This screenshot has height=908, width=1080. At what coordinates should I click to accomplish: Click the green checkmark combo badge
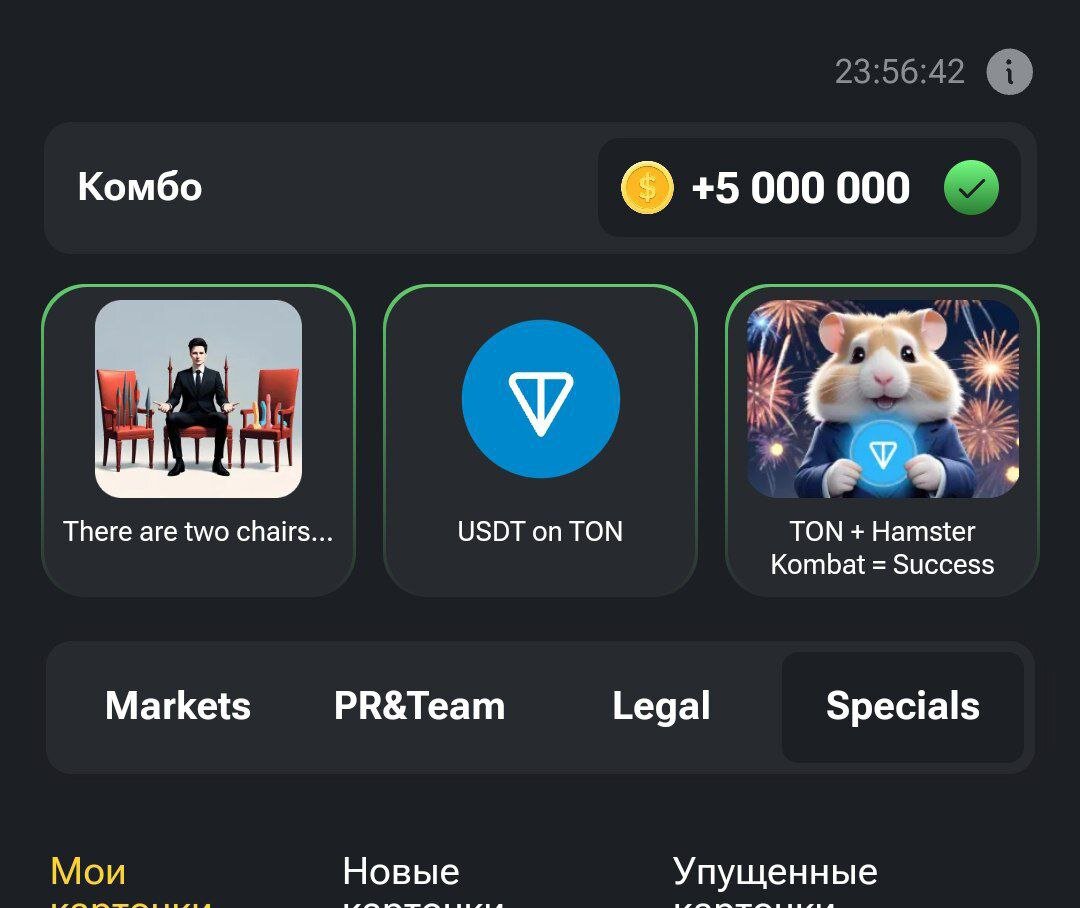click(x=971, y=187)
